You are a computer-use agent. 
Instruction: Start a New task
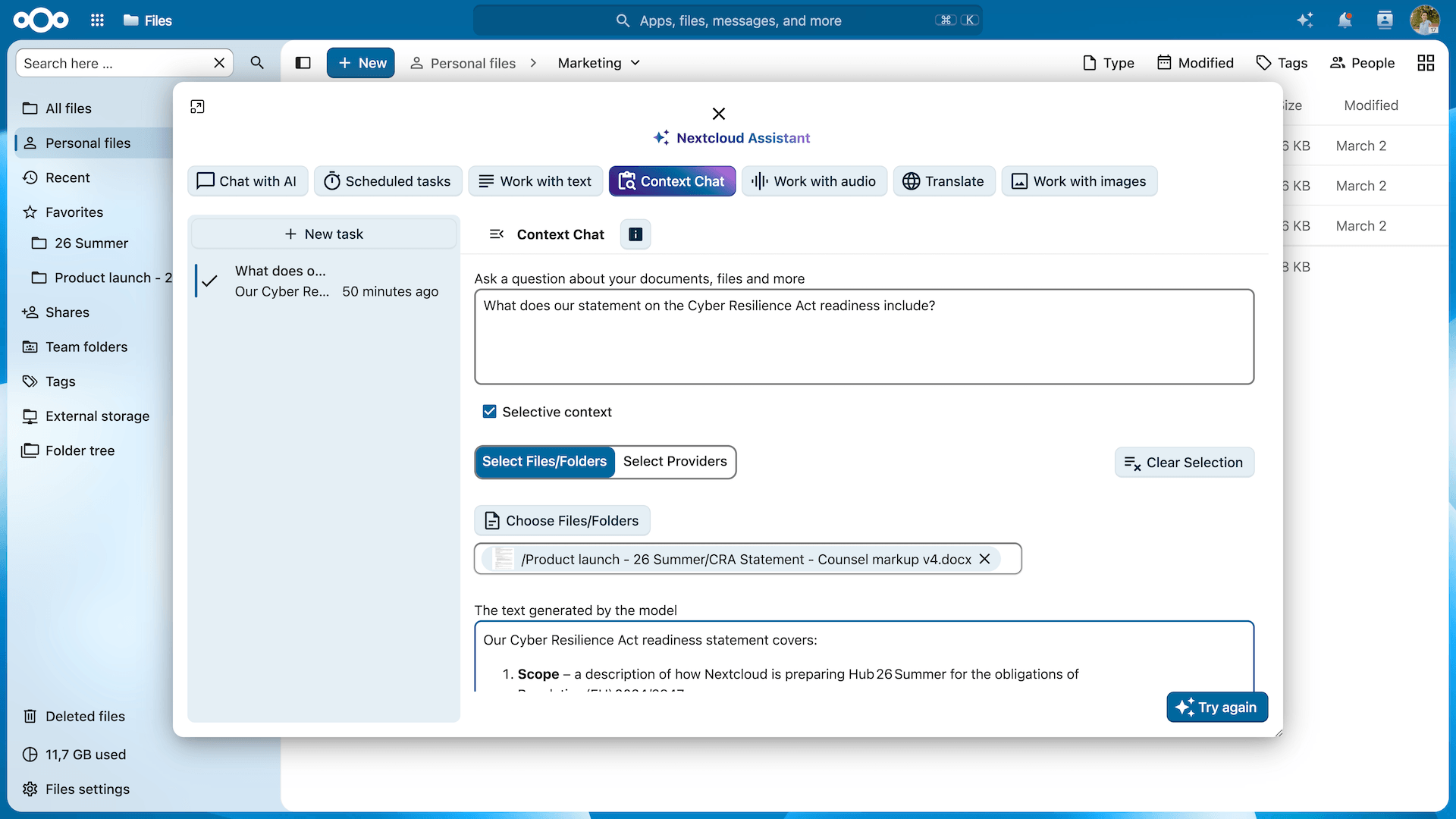pyautogui.click(x=324, y=234)
